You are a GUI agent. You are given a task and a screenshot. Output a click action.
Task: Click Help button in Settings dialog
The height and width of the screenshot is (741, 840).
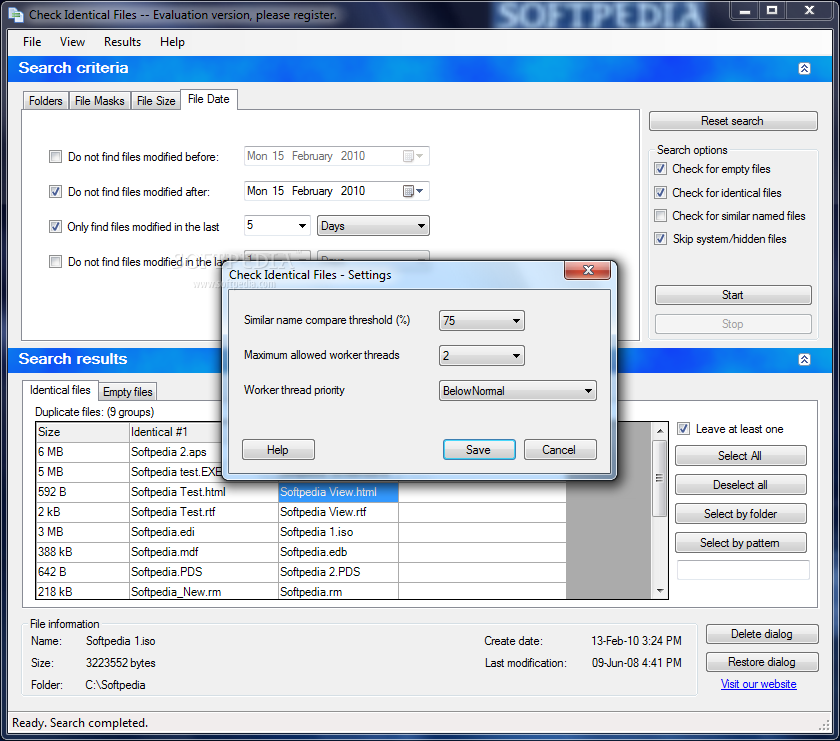coord(278,450)
